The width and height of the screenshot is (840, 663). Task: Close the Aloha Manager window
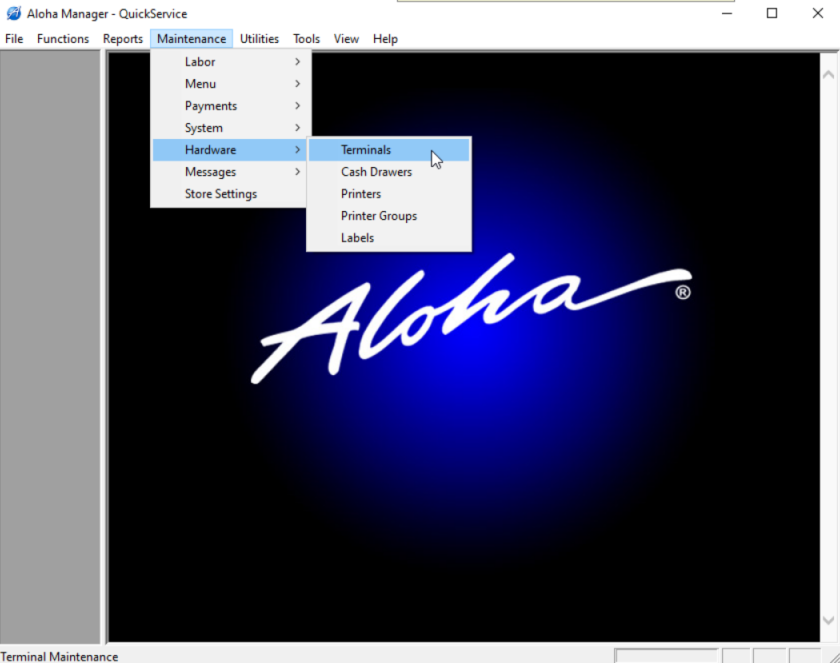(818, 13)
